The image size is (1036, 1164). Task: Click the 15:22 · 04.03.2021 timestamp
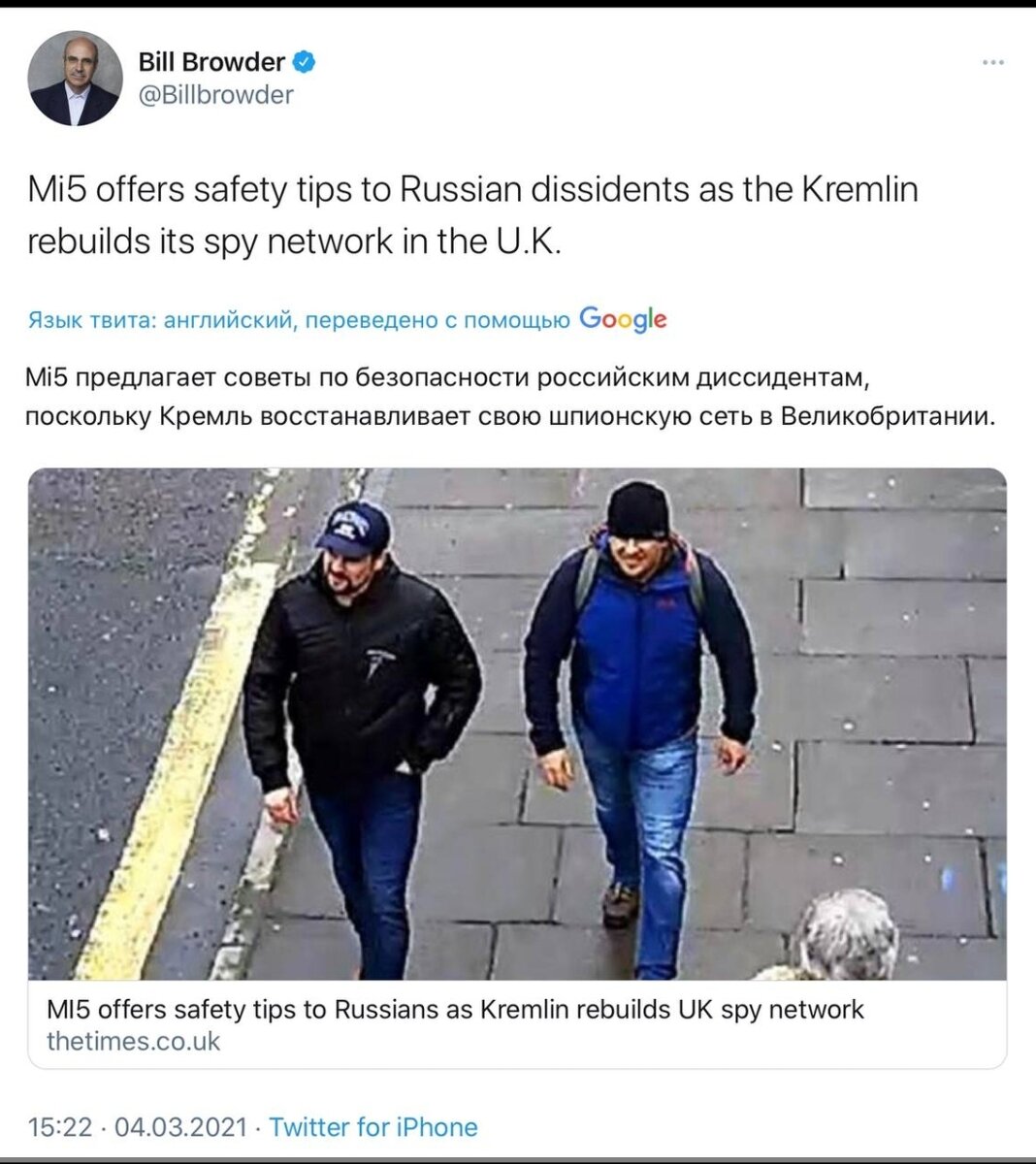click(x=138, y=1127)
